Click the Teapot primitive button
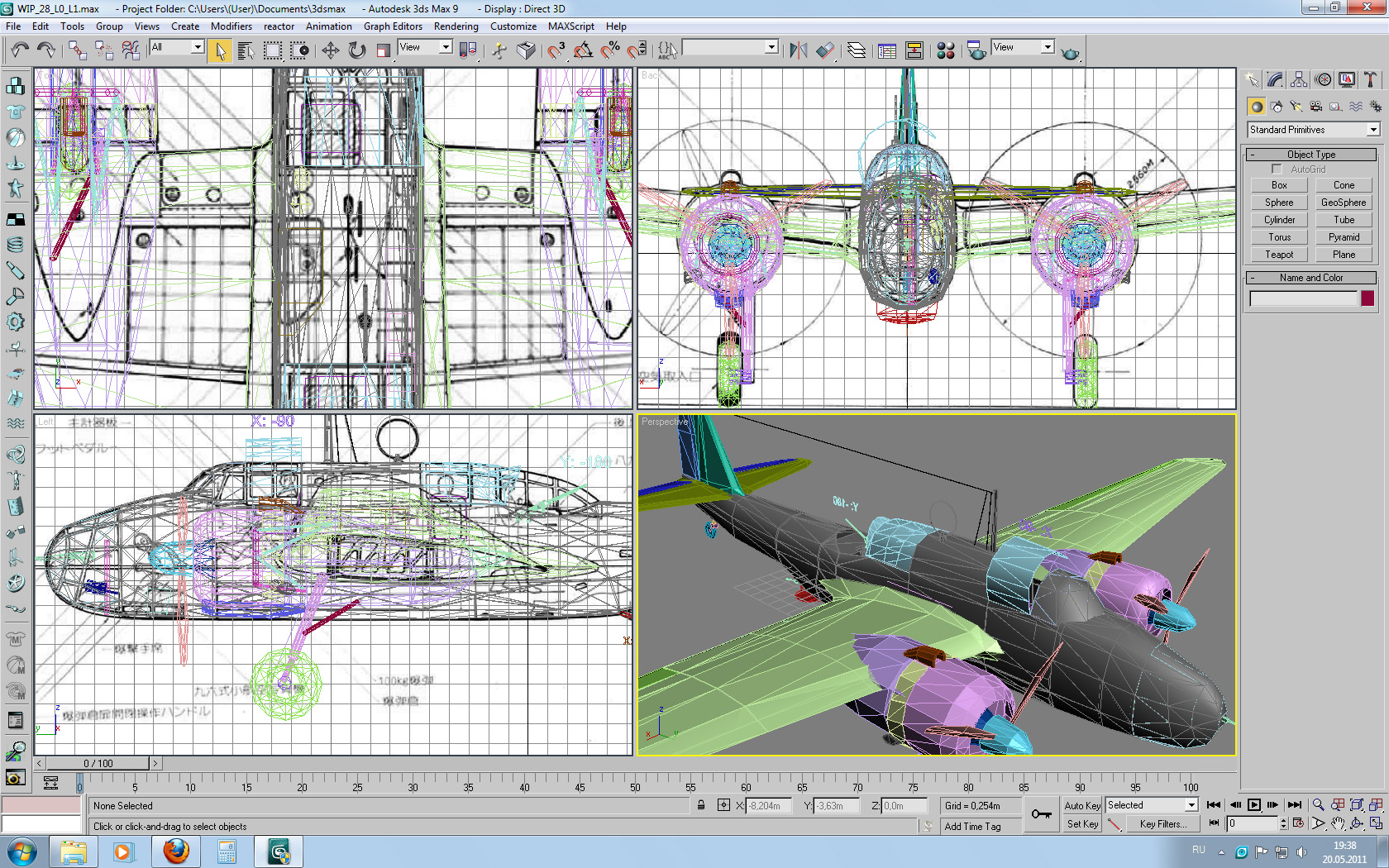Viewport: 1389px width, 868px height. [1278, 255]
